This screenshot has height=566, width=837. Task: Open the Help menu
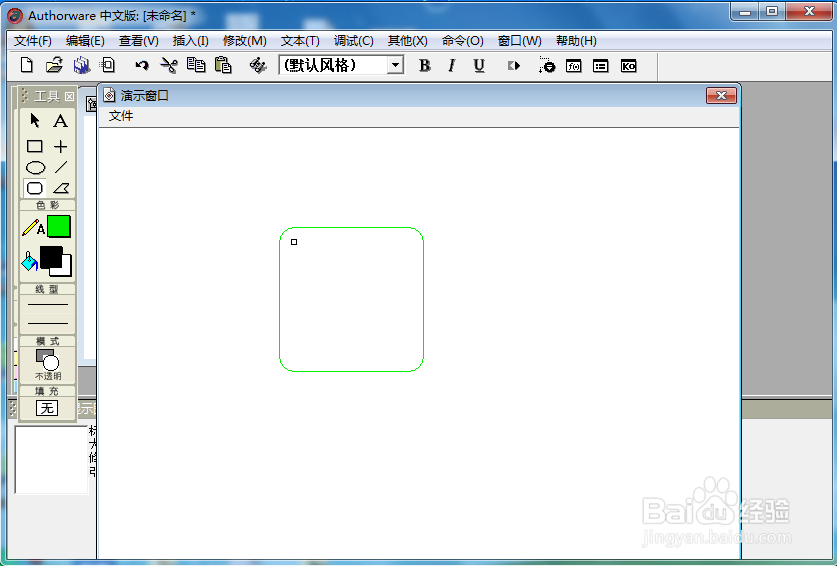pos(576,41)
